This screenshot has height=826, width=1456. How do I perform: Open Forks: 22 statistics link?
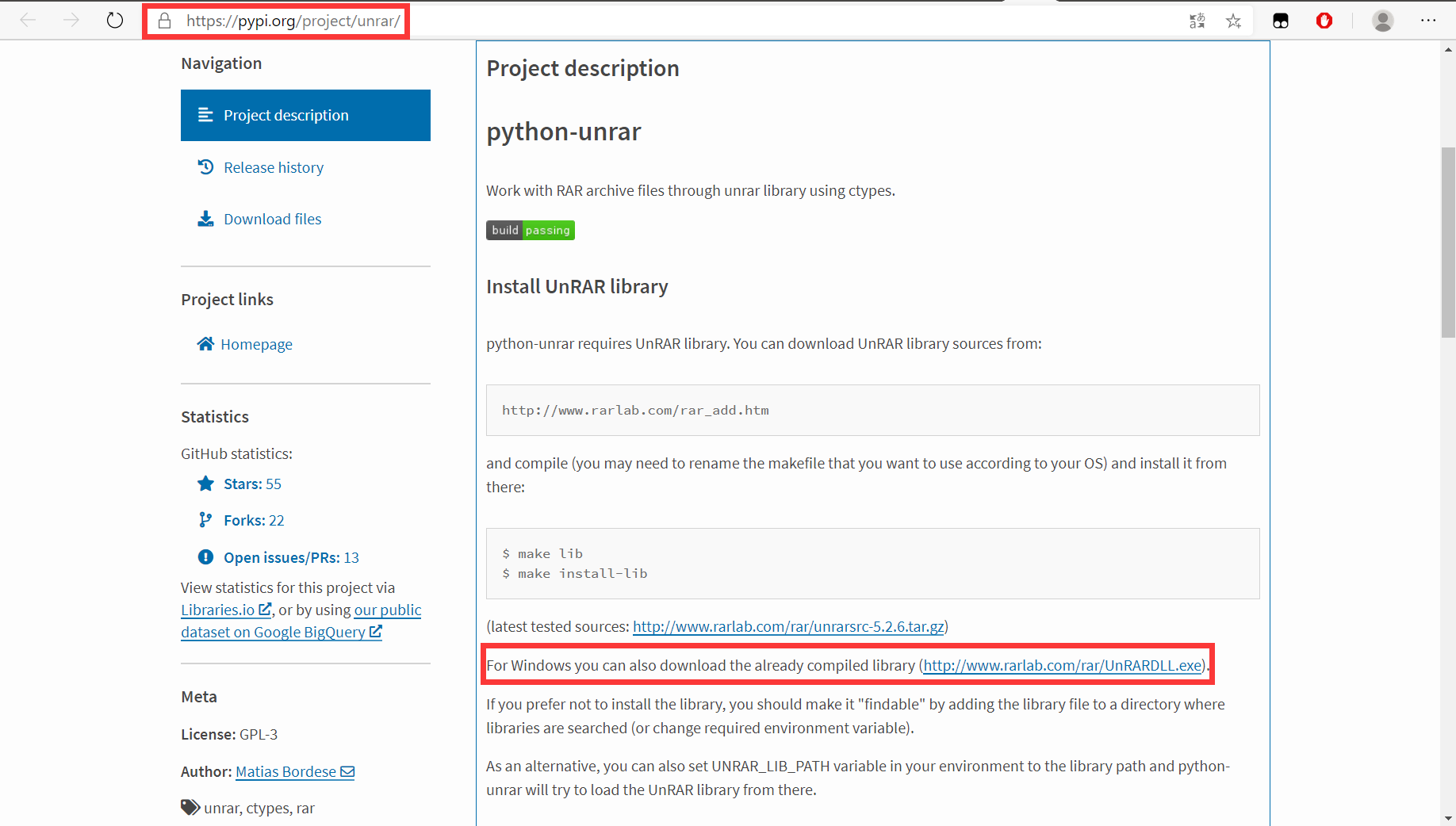coord(254,520)
